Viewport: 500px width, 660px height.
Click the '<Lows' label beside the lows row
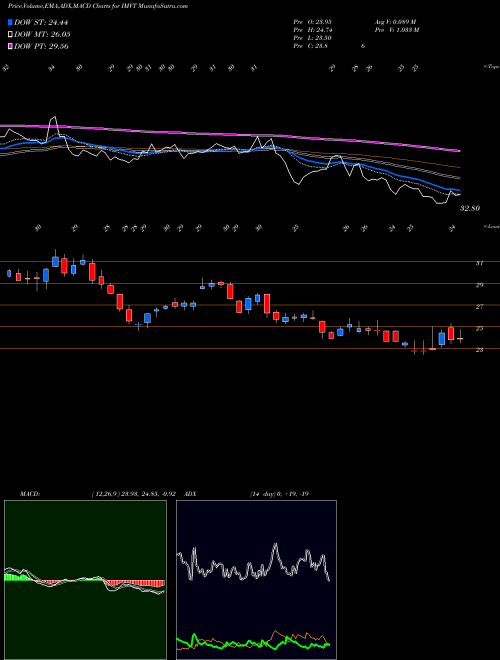coord(491,226)
